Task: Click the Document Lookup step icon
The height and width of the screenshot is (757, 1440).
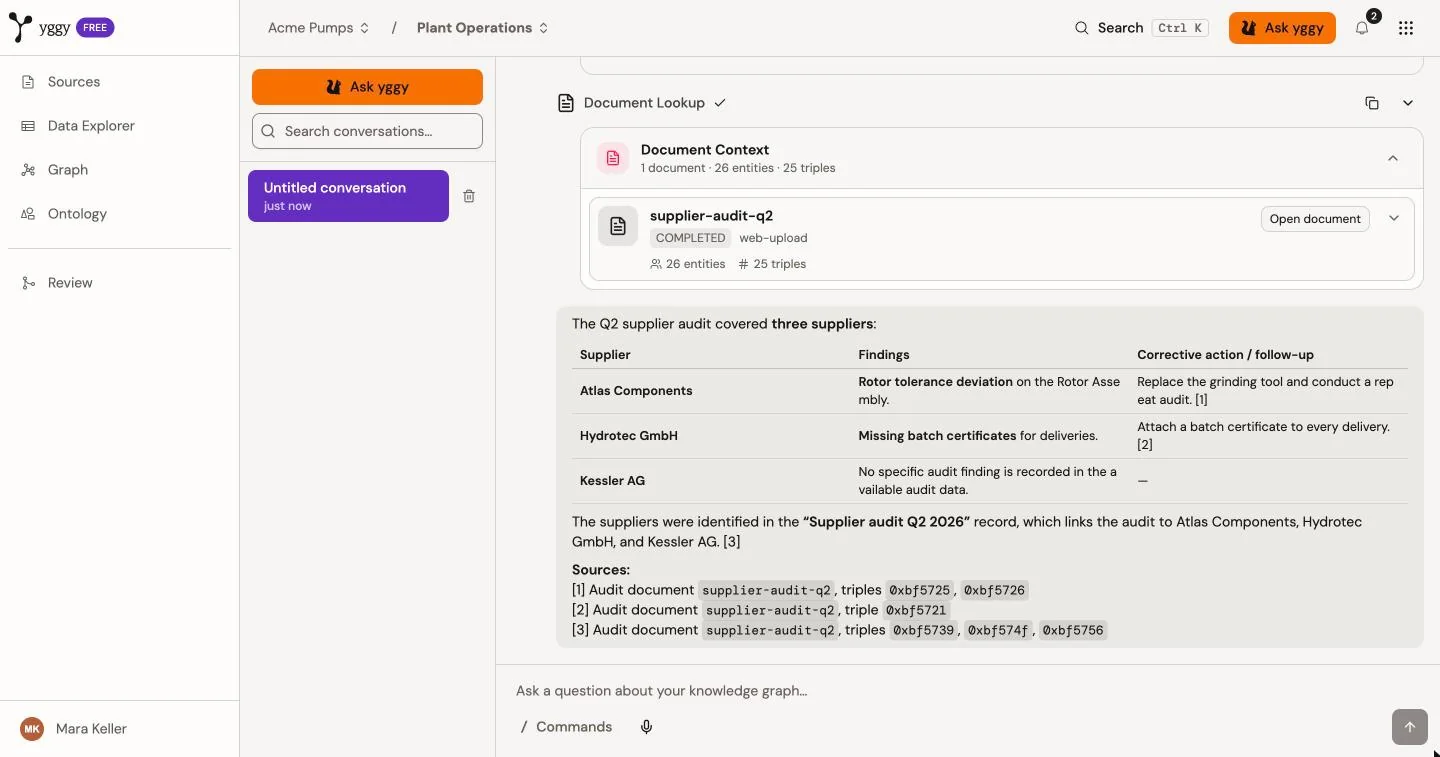Action: pos(566,103)
